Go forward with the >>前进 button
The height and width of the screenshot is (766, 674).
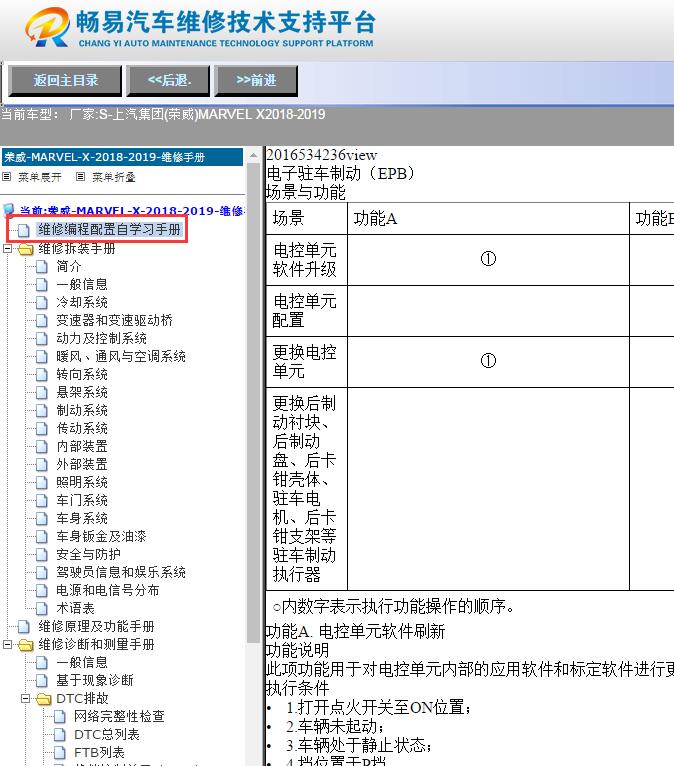(x=256, y=80)
